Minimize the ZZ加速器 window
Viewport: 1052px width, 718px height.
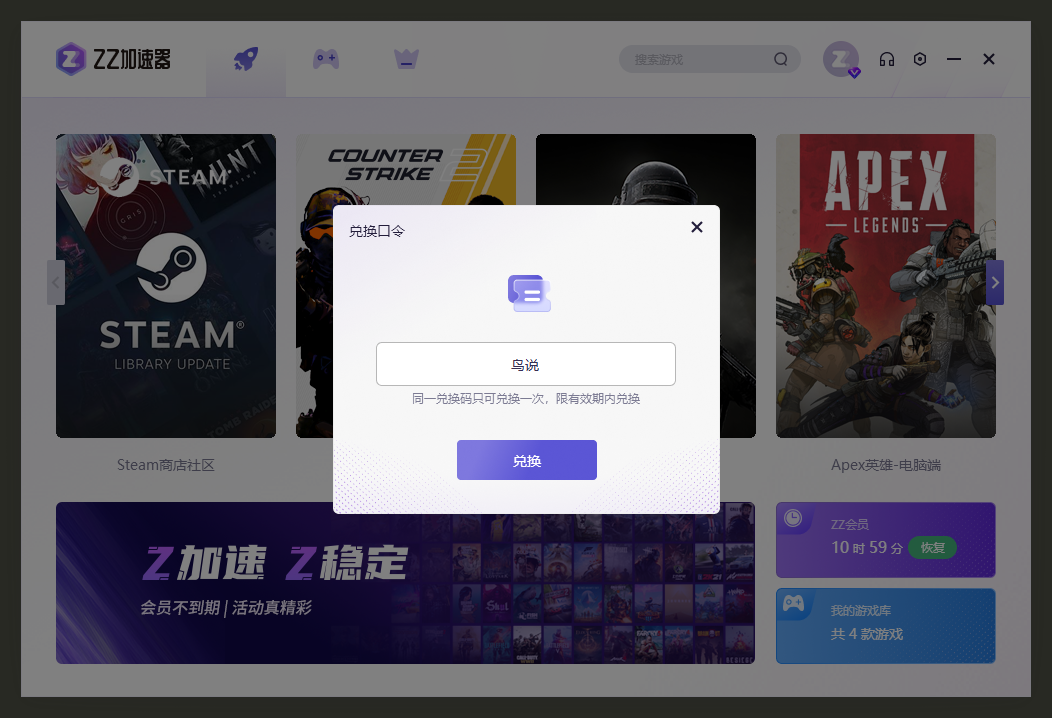click(954, 59)
